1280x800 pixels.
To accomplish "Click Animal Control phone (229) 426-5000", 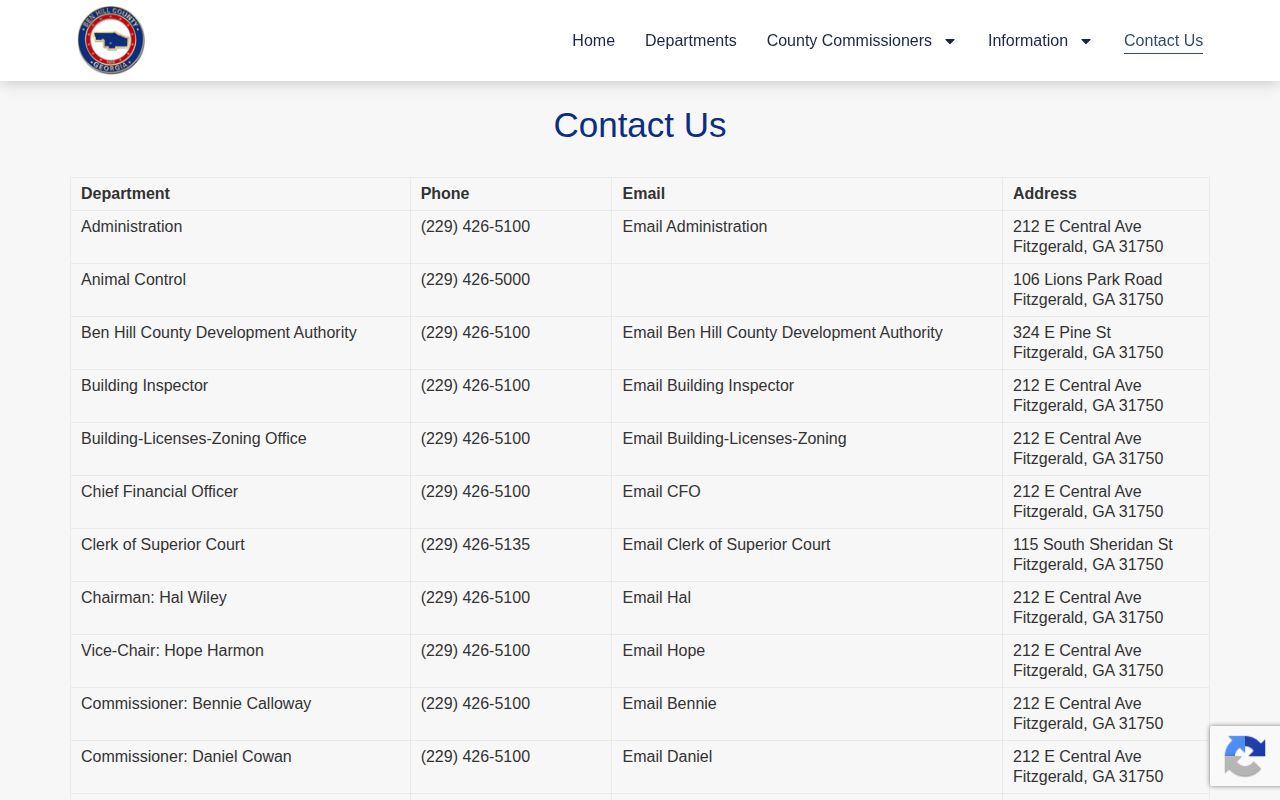I will (475, 279).
